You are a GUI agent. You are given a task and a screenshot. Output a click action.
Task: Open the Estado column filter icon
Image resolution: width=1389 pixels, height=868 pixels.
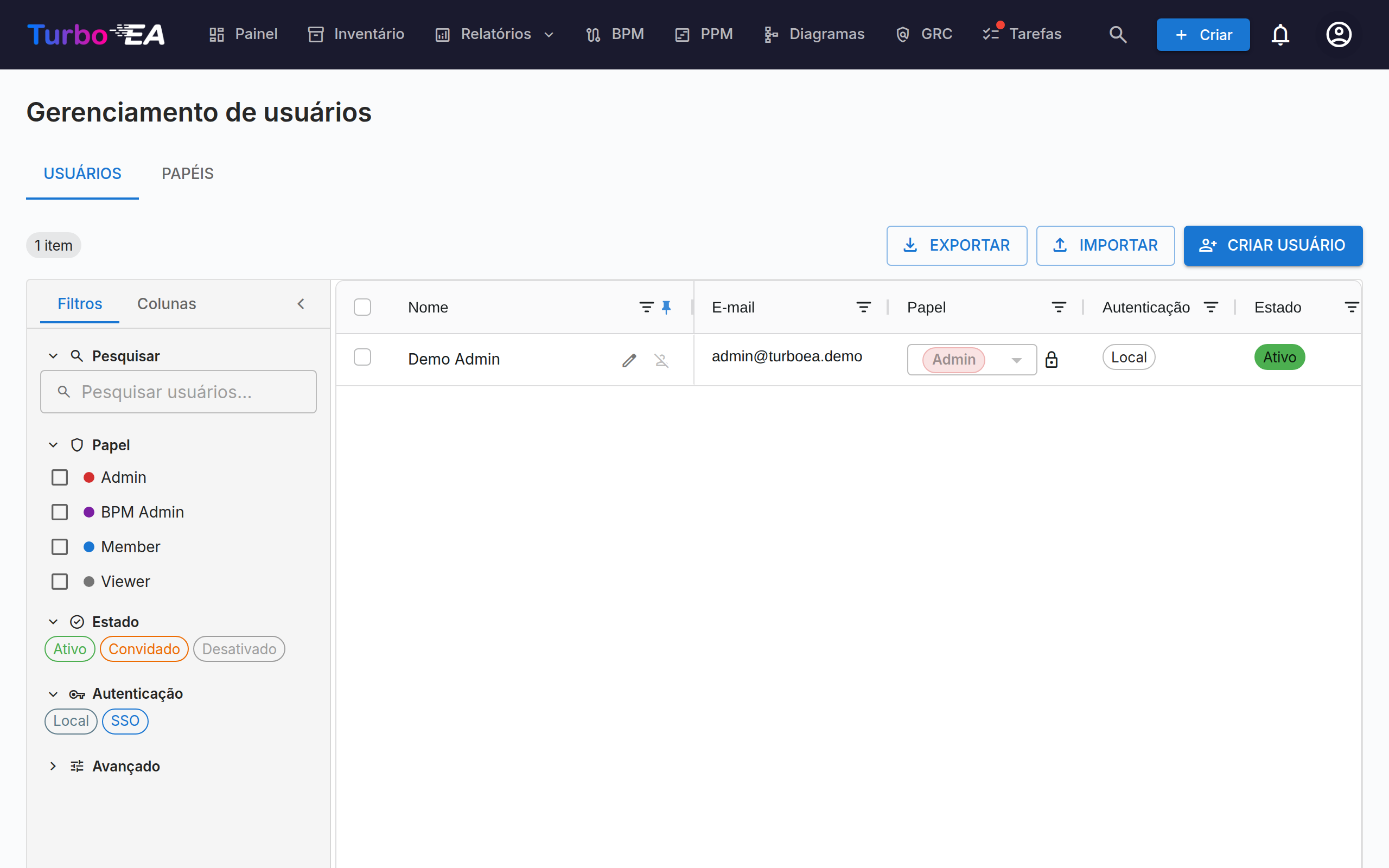1352,307
